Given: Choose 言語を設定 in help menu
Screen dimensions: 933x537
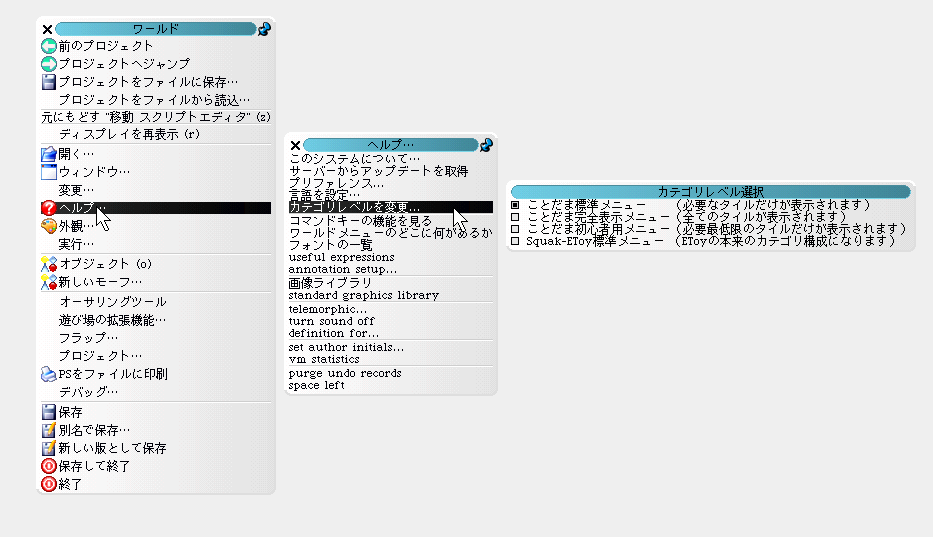Looking at the screenshot, I should point(323,194).
